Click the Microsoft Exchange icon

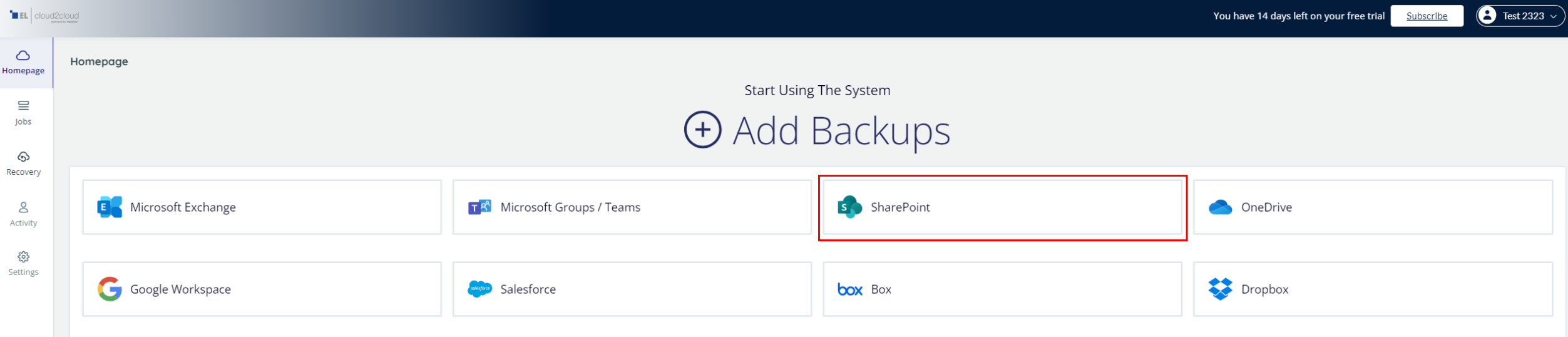110,207
